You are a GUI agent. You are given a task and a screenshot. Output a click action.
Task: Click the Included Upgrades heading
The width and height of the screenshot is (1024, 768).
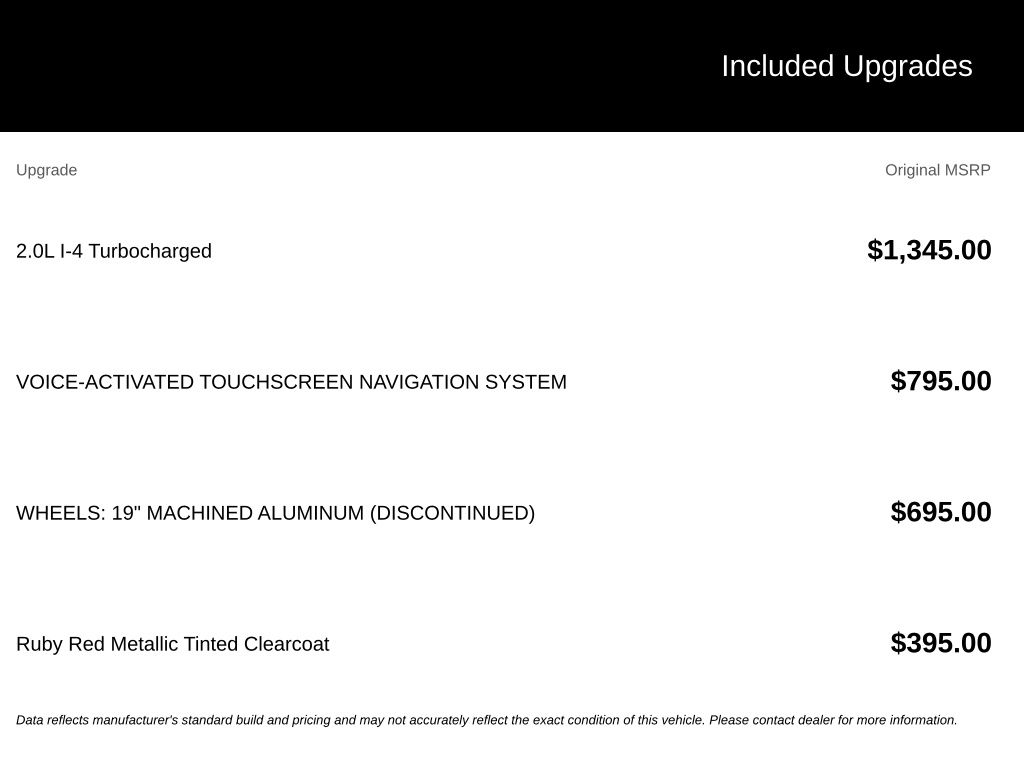[x=846, y=67]
